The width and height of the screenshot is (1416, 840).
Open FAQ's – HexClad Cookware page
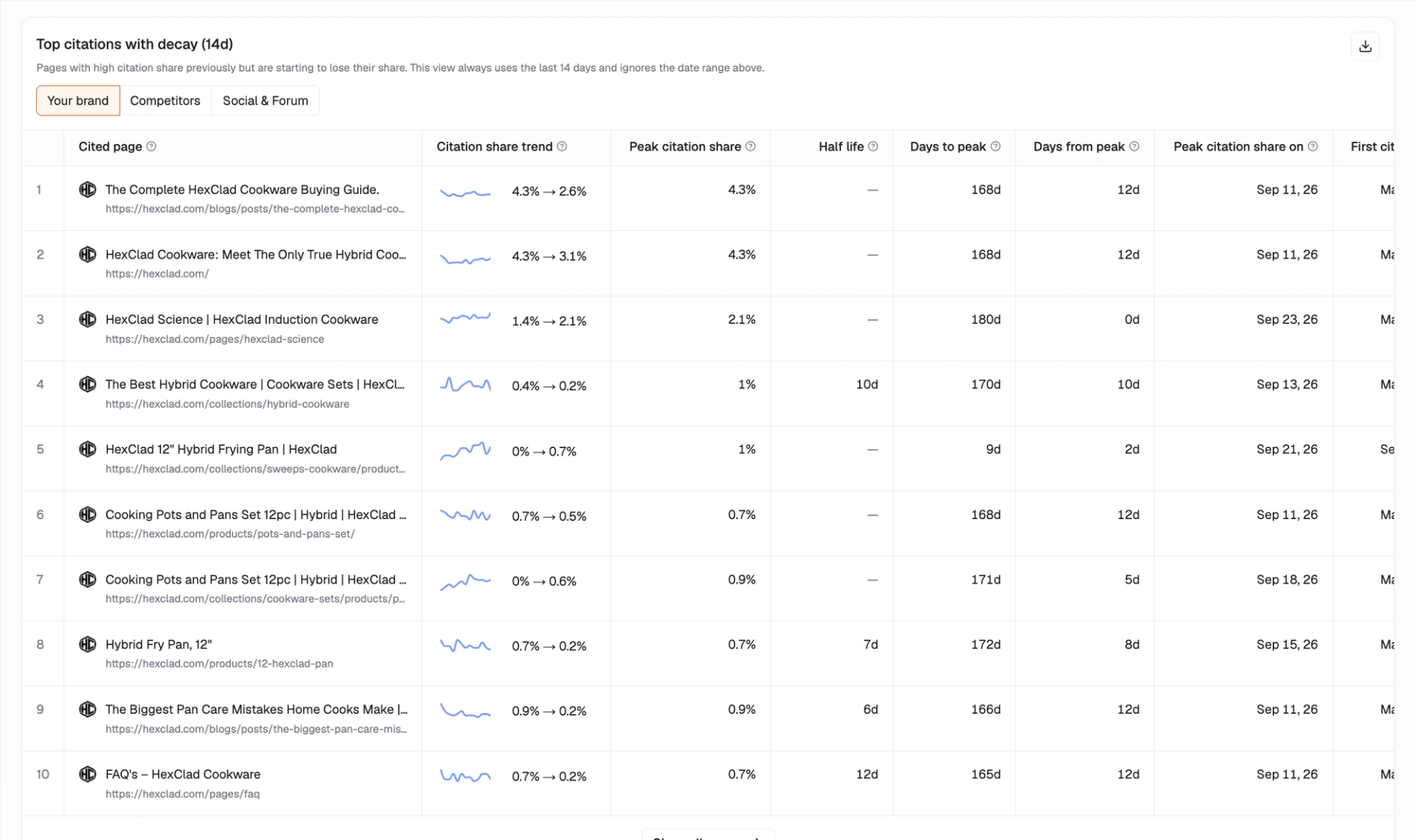click(x=183, y=774)
